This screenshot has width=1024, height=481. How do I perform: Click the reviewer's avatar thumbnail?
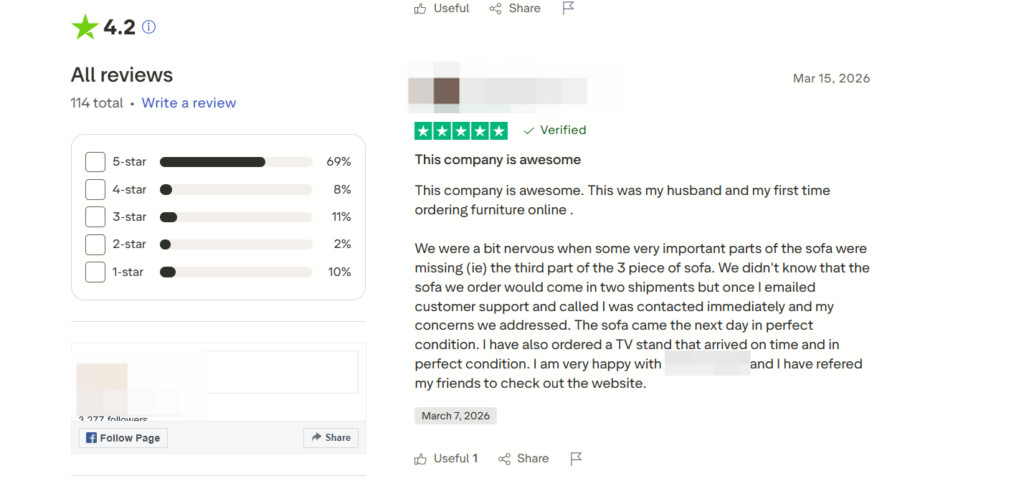(446, 91)
